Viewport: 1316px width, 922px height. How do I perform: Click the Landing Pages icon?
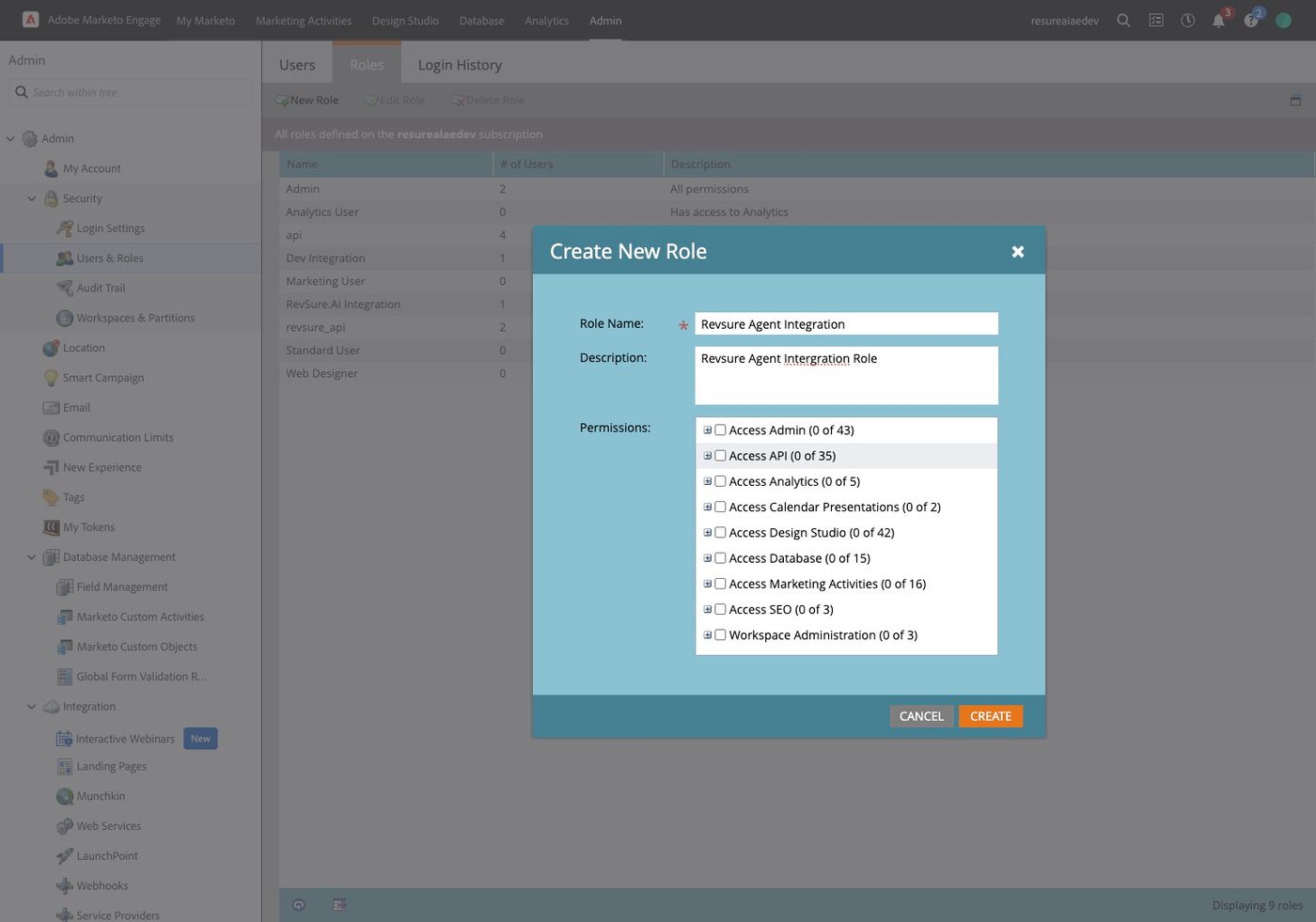tap(65, 766)
